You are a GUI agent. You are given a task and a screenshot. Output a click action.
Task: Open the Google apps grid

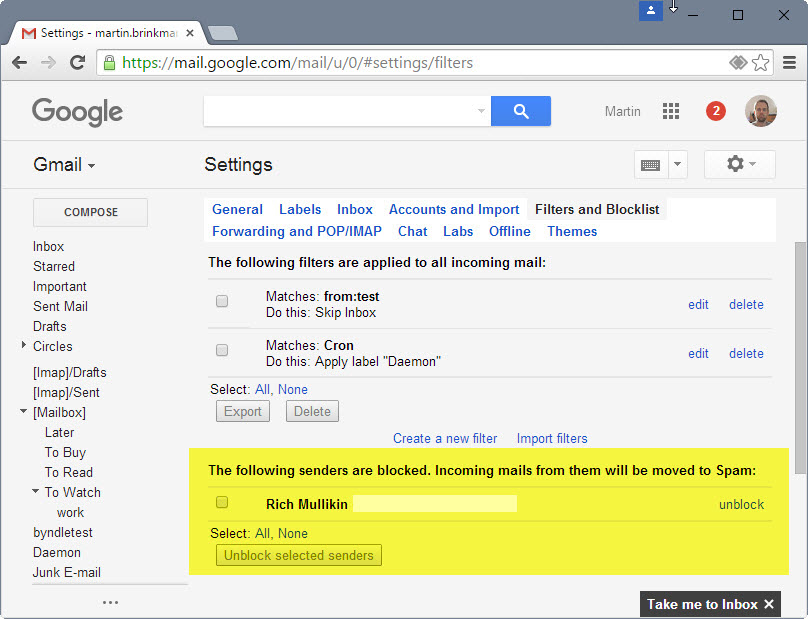pyautogui.click(x=670, y=111)
